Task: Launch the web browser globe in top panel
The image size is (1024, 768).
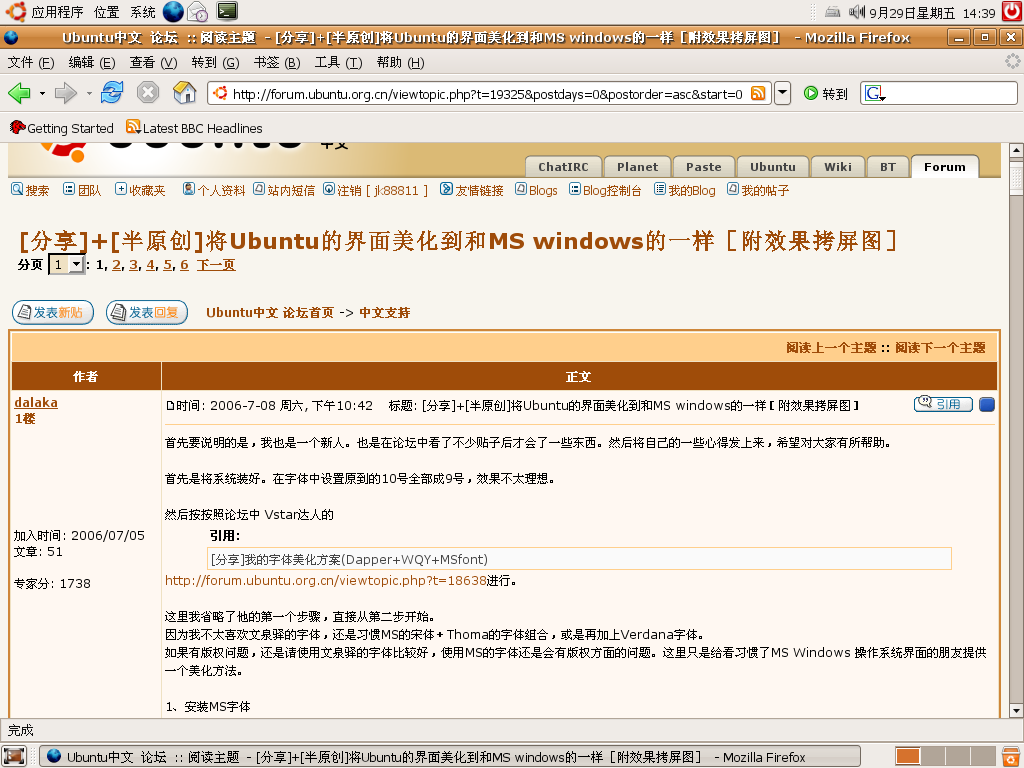Action: coord(173,12)
